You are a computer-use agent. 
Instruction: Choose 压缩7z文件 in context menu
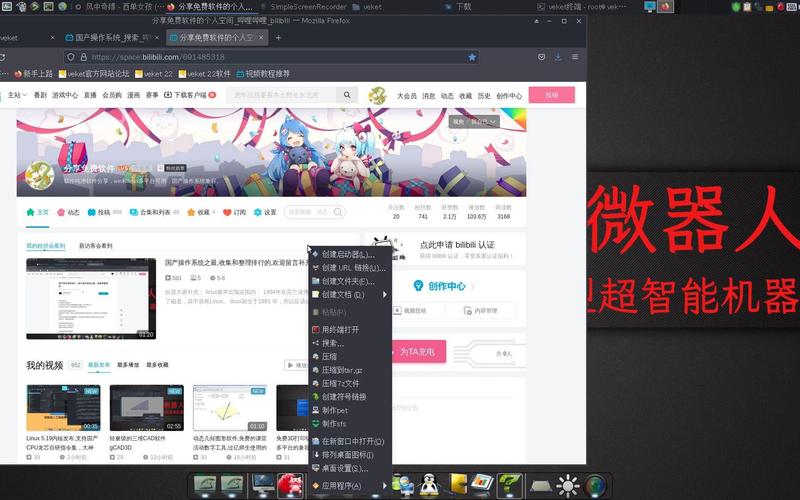point(350,383)
